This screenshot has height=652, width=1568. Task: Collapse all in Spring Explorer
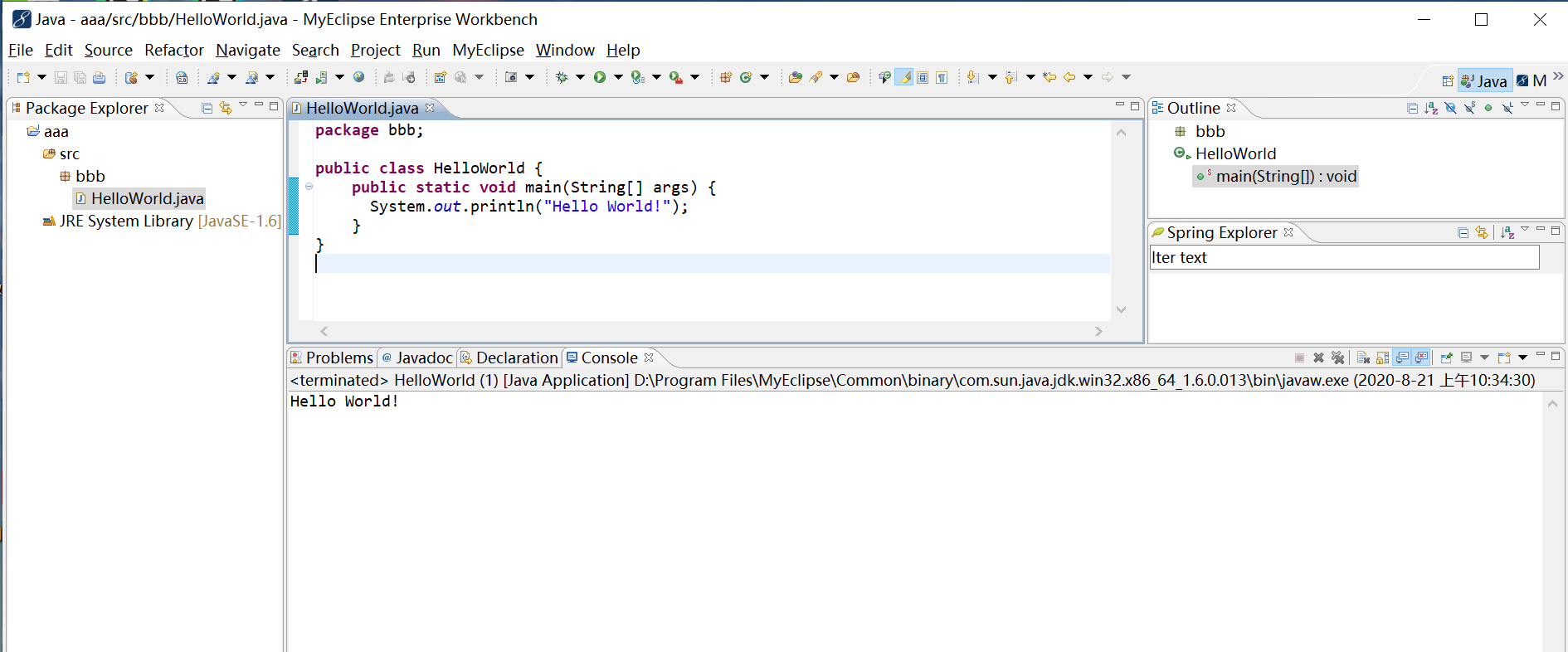tap(1463, 232)
